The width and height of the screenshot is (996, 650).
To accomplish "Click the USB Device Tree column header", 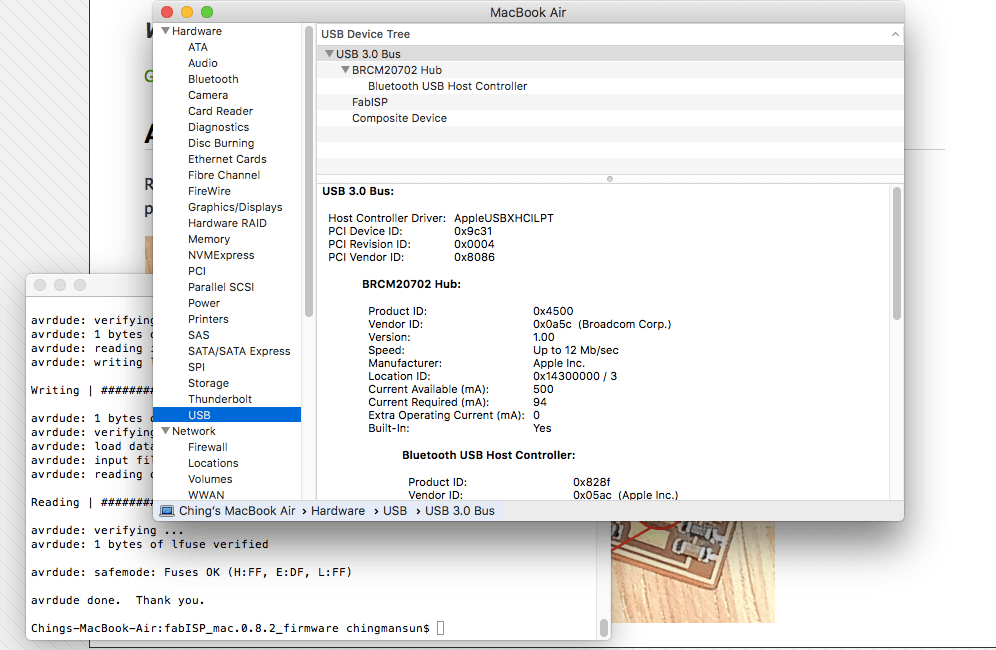I will [x=610, y=34].
